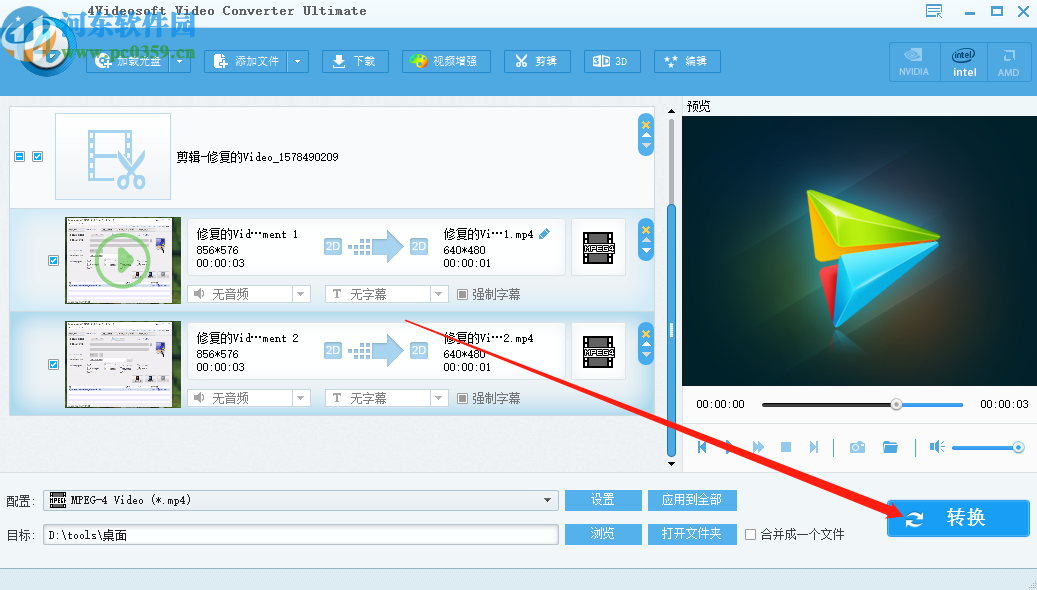1037x590 pixels.
Task: Jump to previous frame in preview
Action: point(702,447)
